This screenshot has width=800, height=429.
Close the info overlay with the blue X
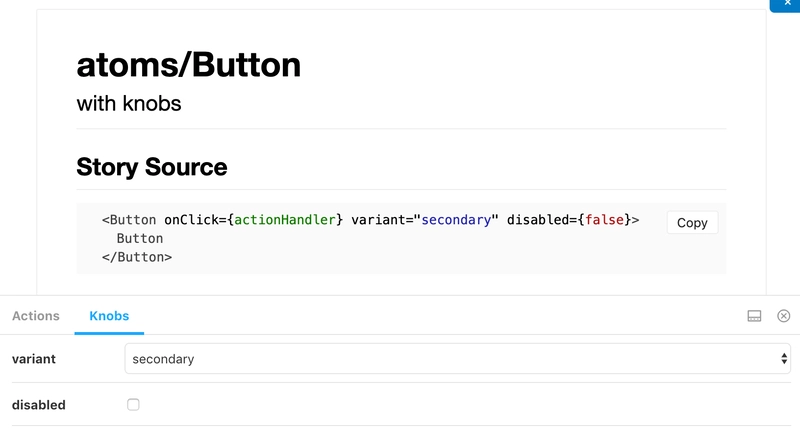(x=787, y=4)
